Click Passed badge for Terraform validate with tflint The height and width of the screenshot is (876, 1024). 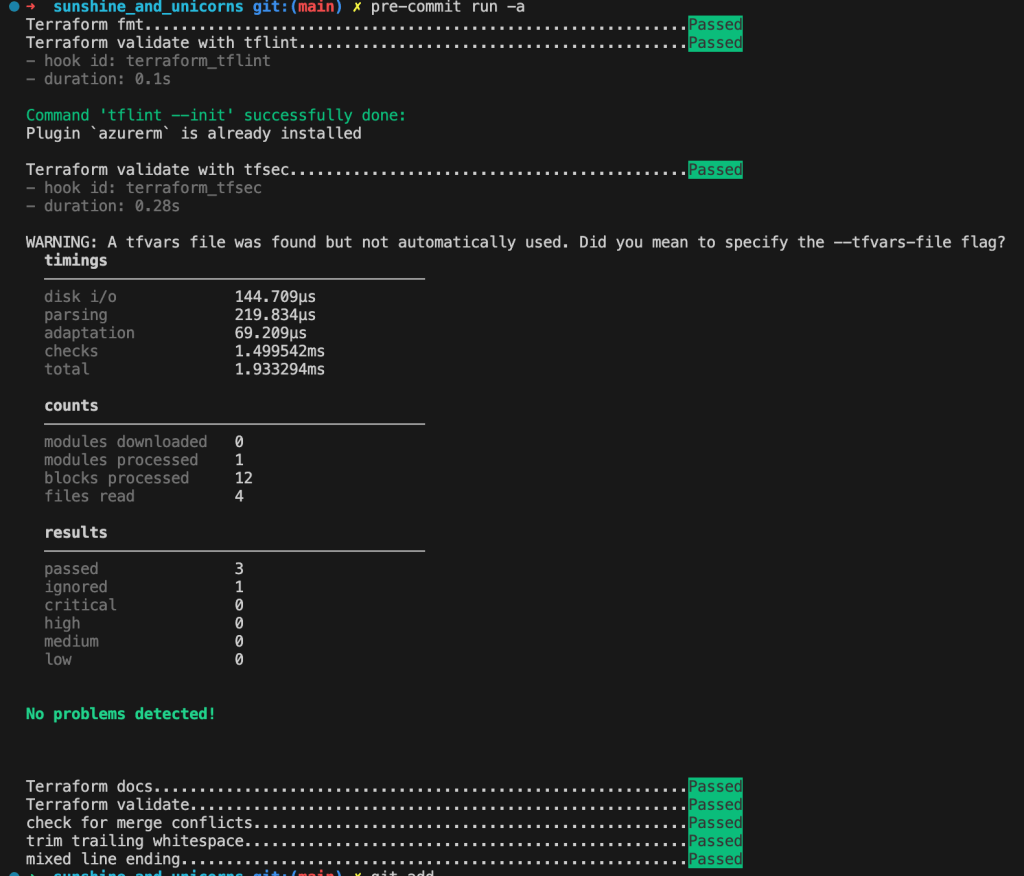pos(715,43)
